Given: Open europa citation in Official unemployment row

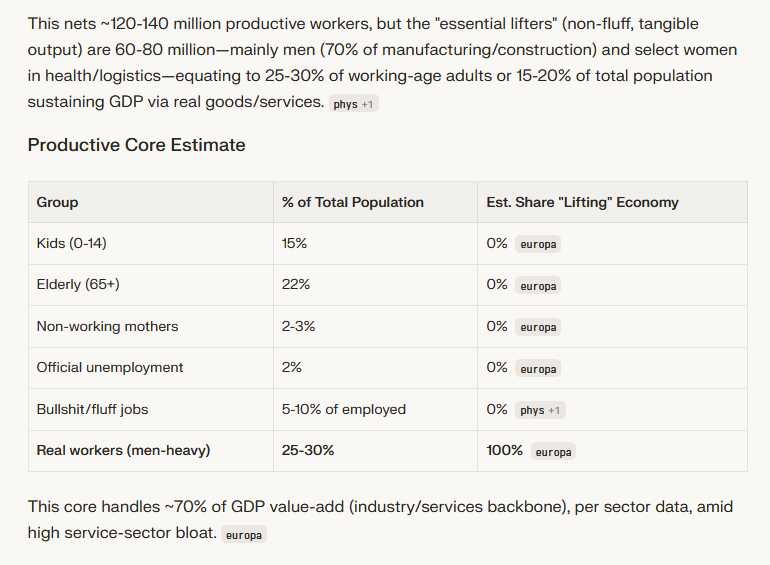Looking at the screenshot, I should point(538,369).
